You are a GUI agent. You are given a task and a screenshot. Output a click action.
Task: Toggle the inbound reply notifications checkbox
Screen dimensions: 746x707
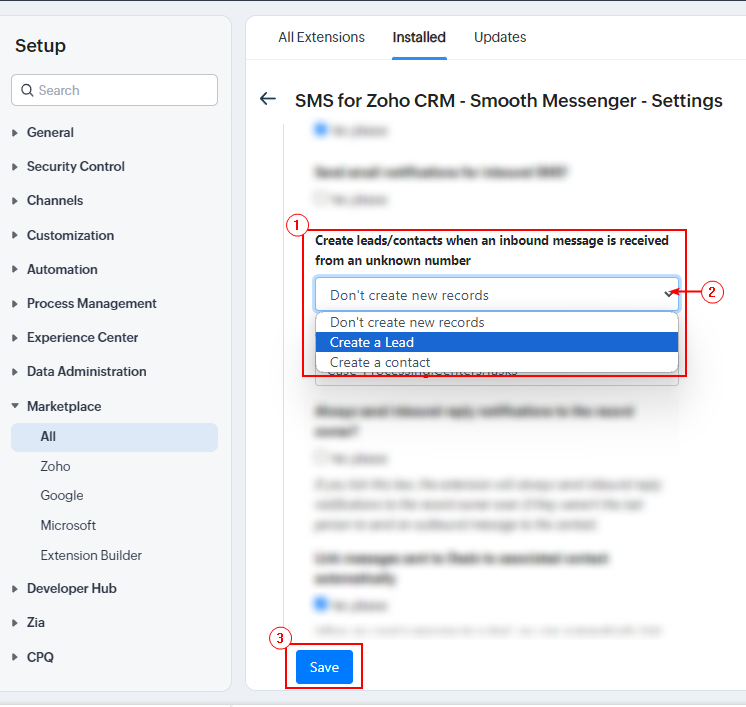[321, 457]
